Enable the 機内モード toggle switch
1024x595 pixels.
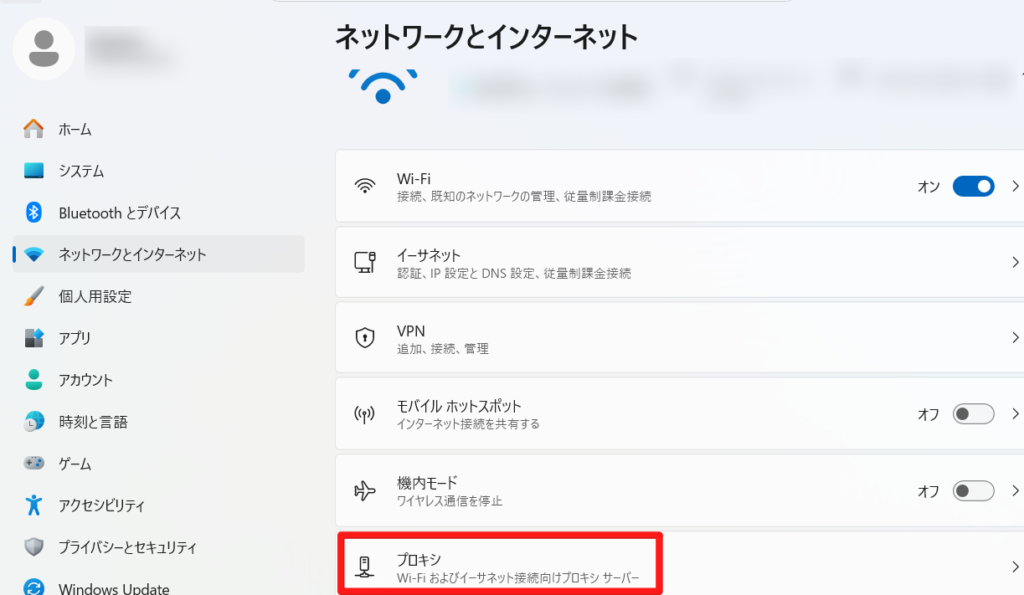click(x=973, y=490)
